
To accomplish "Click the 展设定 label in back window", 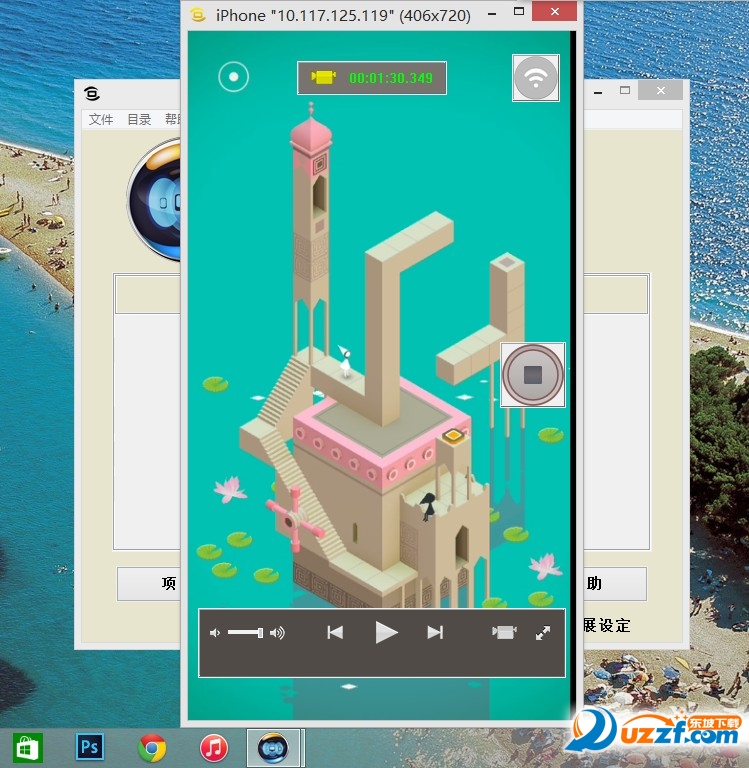I will (x=606, y=625).
